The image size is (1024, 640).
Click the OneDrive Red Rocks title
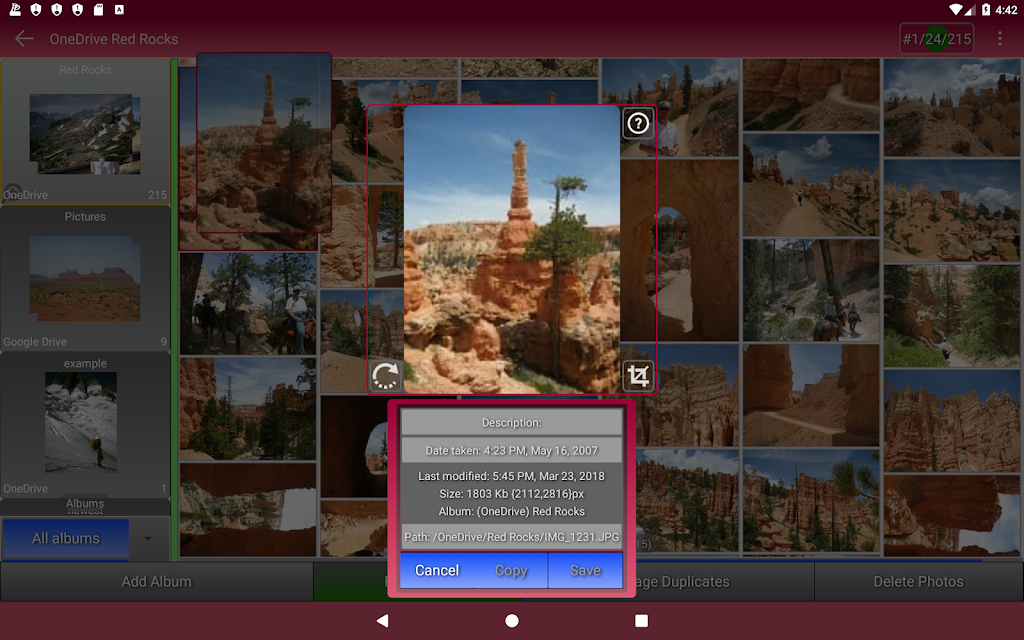point(114,39)
